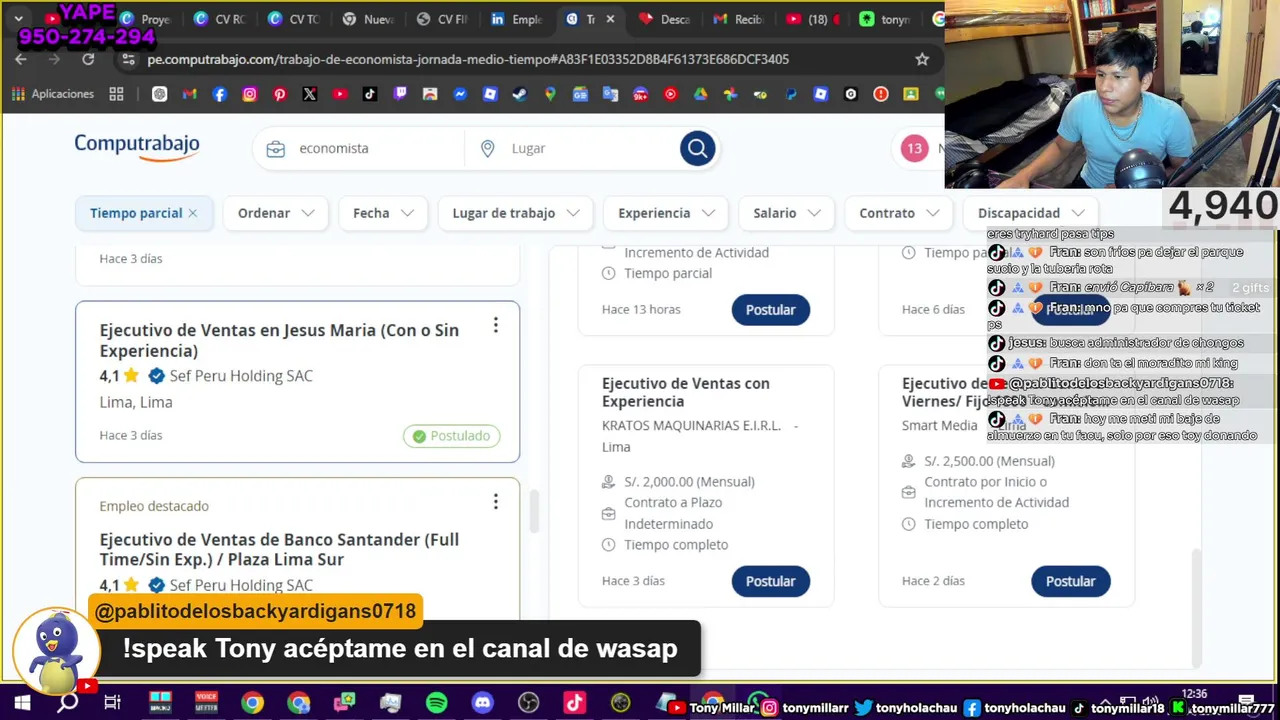Expand the Discapacidad filter dropdown
The height and width of the screenshot is (720, 1280).
point(1031,213)
